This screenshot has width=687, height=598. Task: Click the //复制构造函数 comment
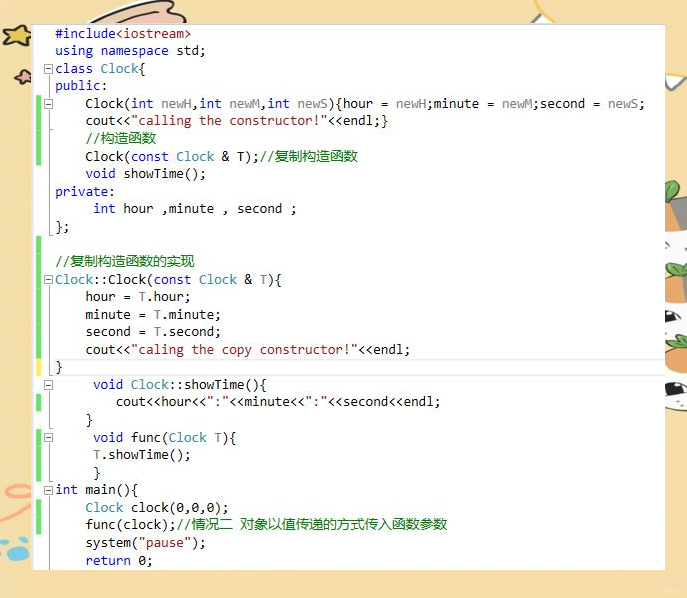308,156
